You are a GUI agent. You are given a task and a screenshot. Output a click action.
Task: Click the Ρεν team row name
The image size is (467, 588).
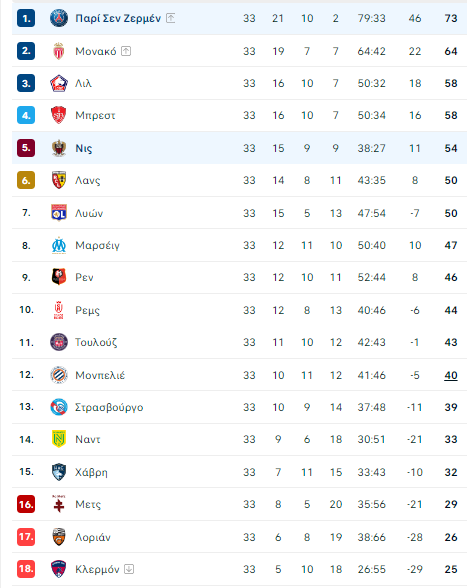coord(84,278)
